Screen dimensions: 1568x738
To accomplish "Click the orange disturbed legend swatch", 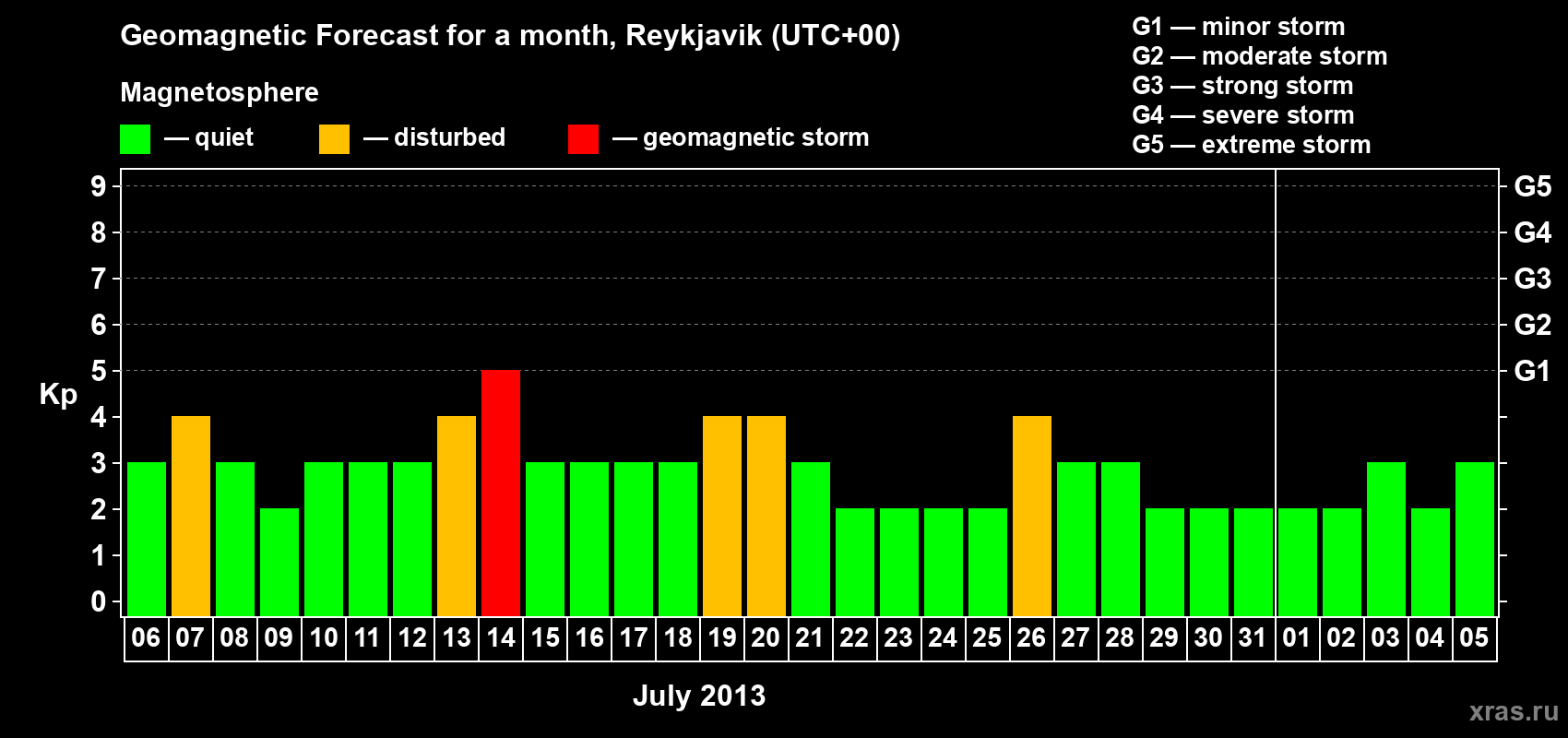I will pyautogui.click(x=334, y=139).
